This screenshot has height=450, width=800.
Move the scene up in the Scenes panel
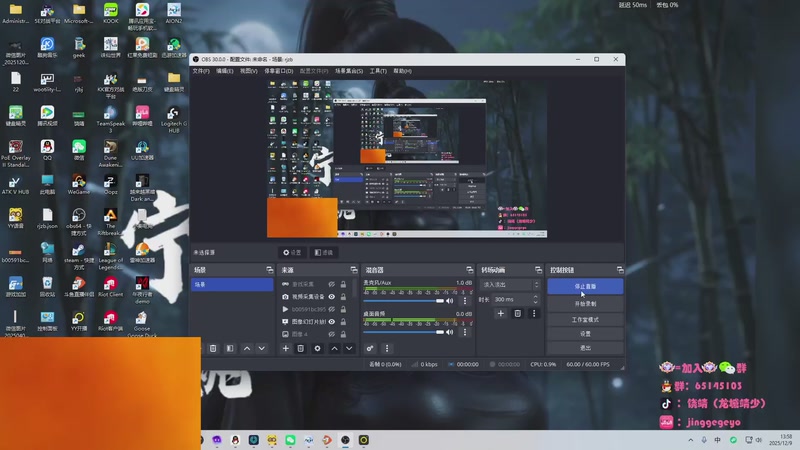coord(247,348)
